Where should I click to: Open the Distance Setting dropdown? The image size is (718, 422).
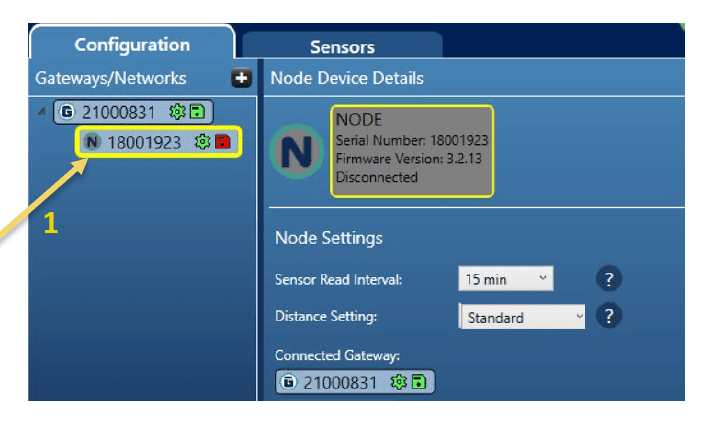pos(522,318)
